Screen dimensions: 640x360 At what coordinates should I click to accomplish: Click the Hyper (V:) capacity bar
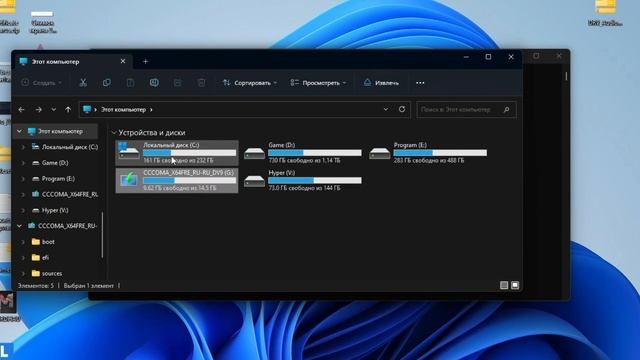tap(315, 180)
